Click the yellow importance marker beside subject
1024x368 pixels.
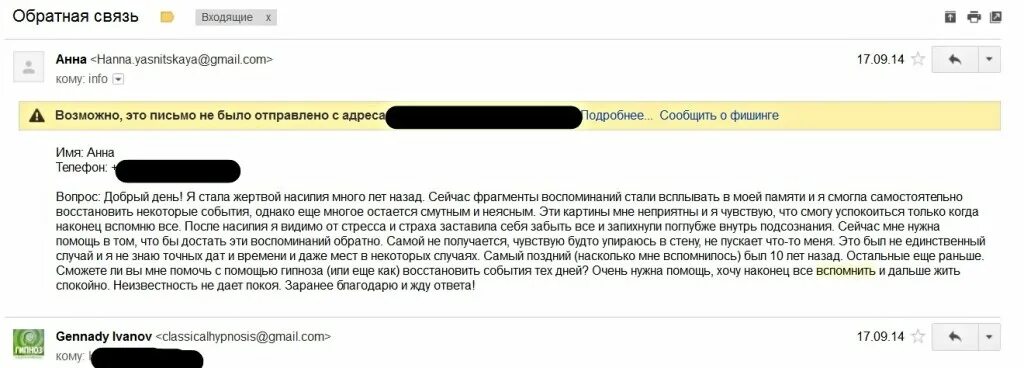(167, 18)
